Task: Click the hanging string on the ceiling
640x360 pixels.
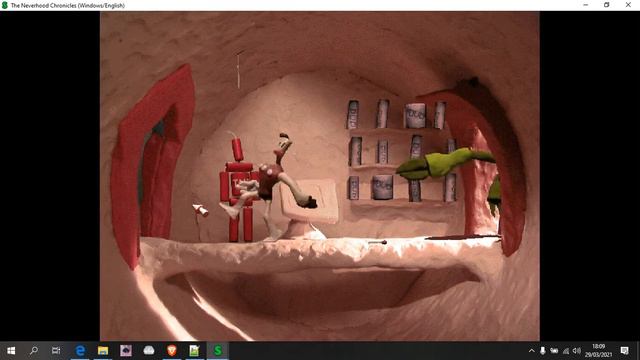Action: point(238,70)
